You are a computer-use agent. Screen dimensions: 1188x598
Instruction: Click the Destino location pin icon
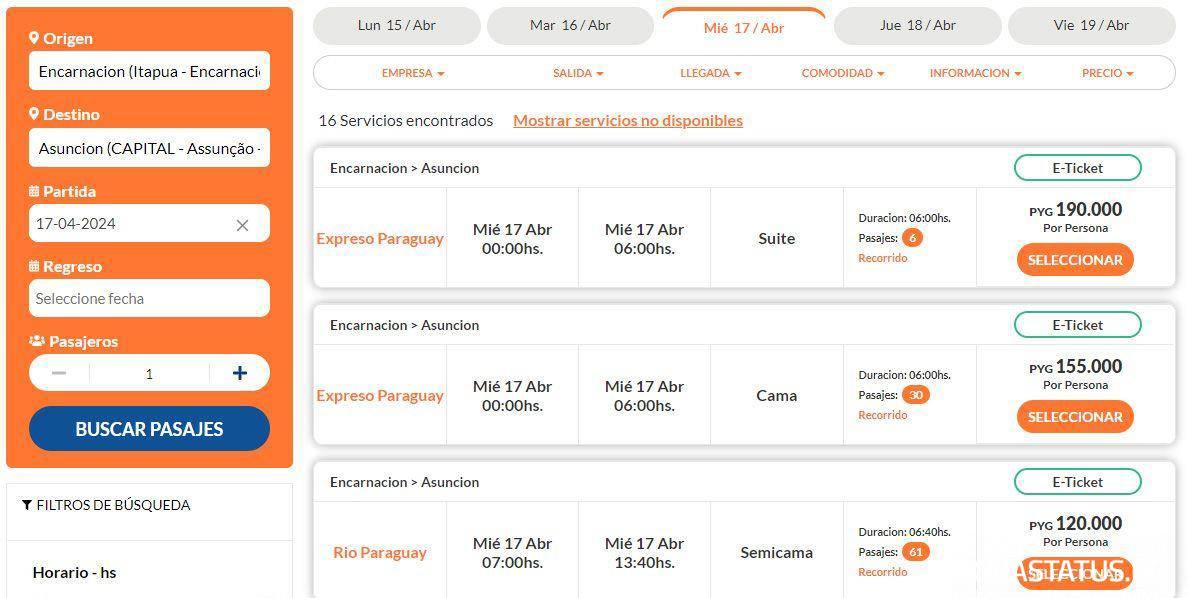33,114
